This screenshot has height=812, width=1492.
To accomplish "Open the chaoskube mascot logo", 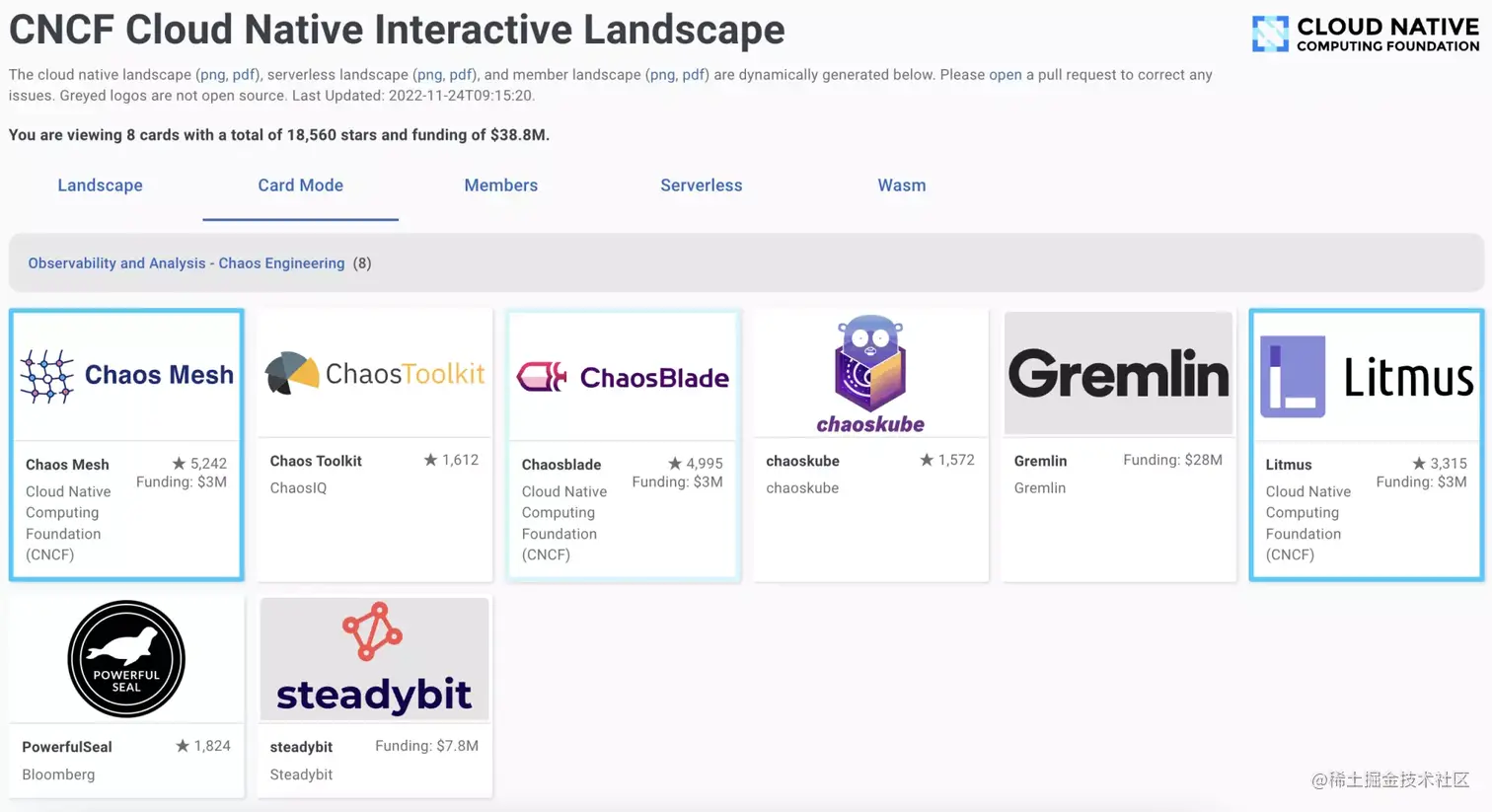I will 870,374.
